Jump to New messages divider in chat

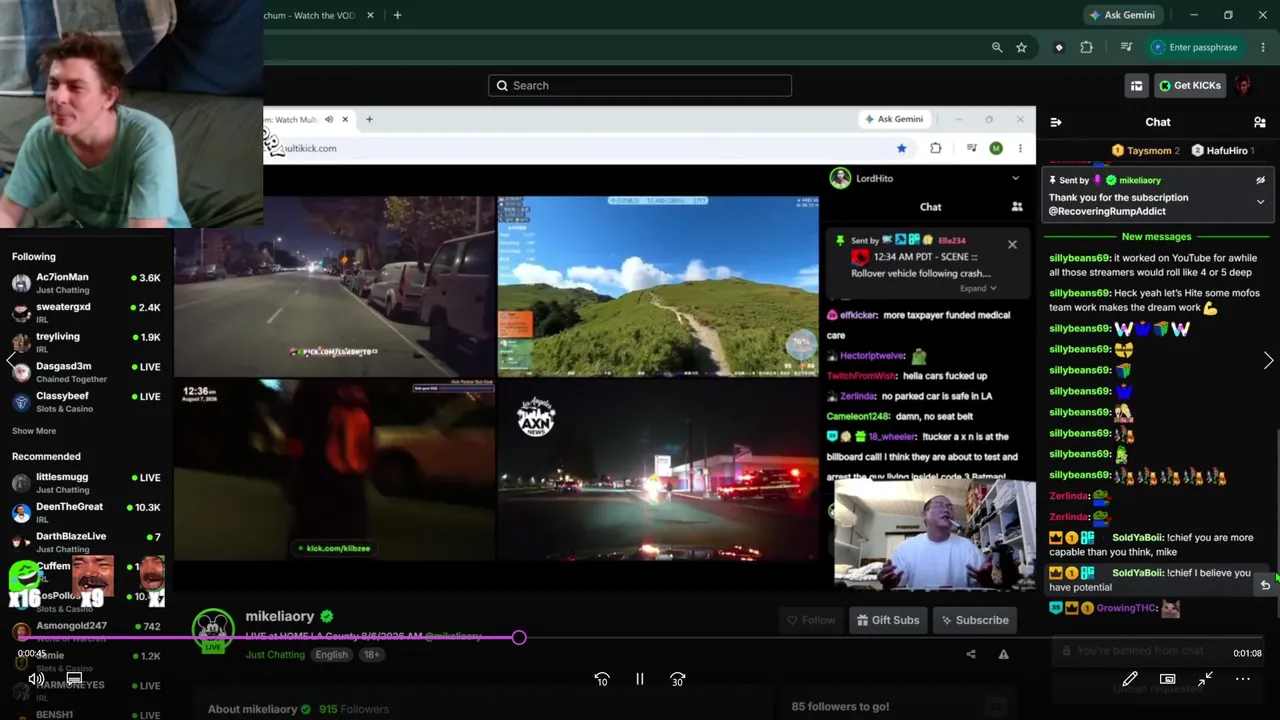1156,237
